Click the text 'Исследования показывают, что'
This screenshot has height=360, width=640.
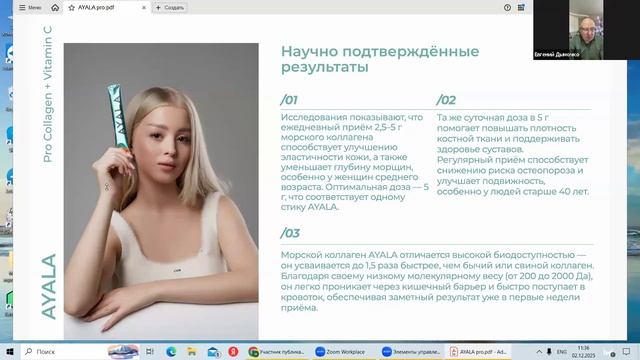click(352, 117)
